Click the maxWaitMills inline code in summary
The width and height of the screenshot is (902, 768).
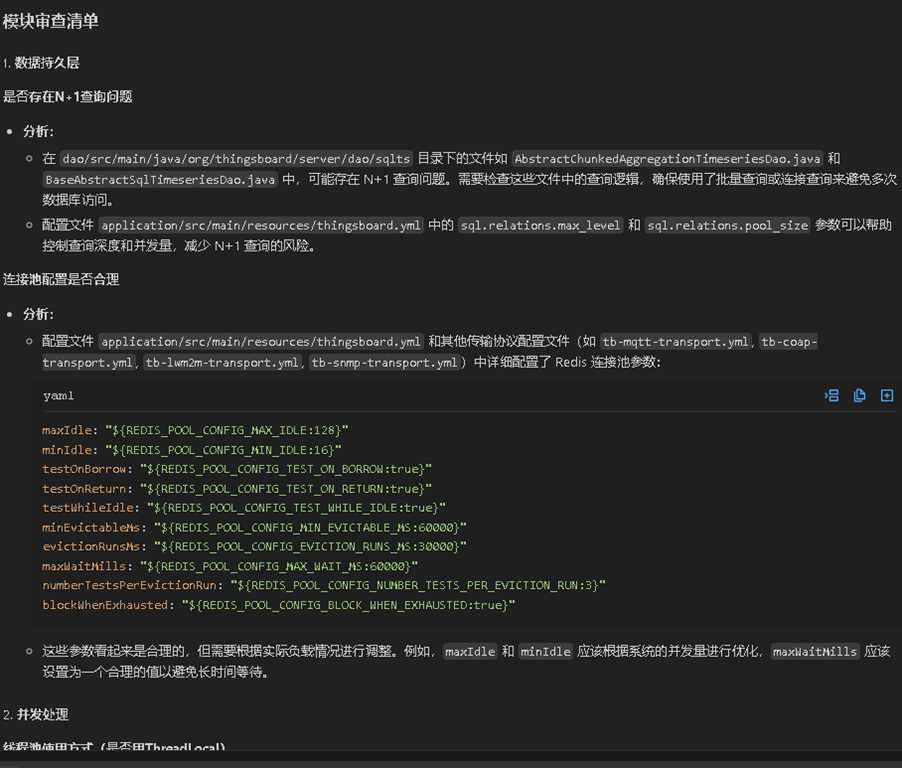(815, 651)
